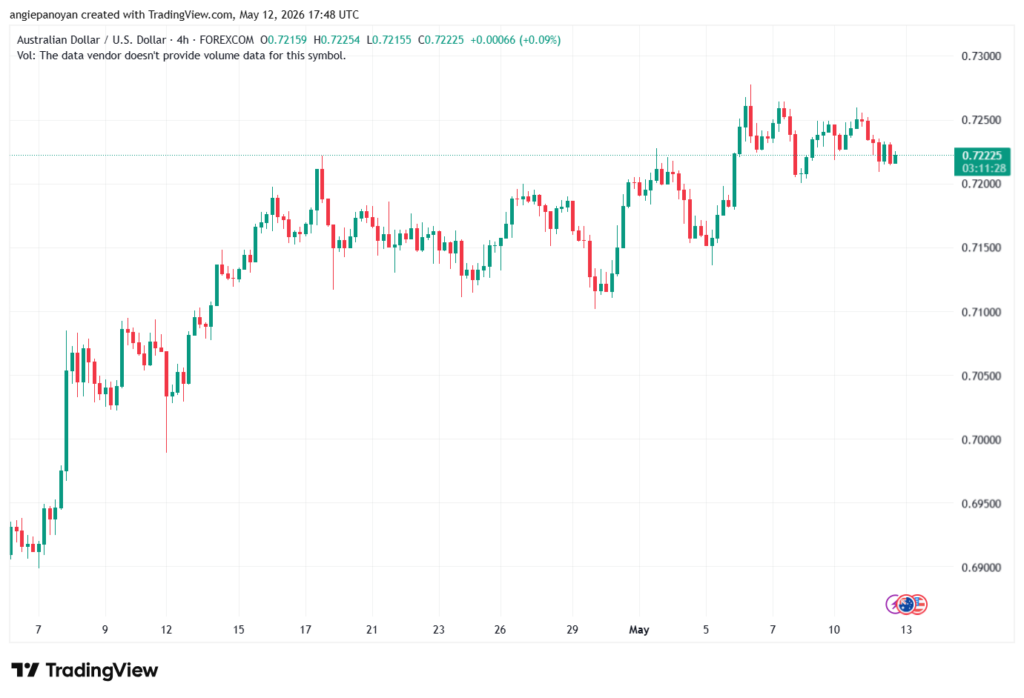Screen dimensions: 1024x698
Task: Click the 13 date label on time axis
Action: point(906,630)
